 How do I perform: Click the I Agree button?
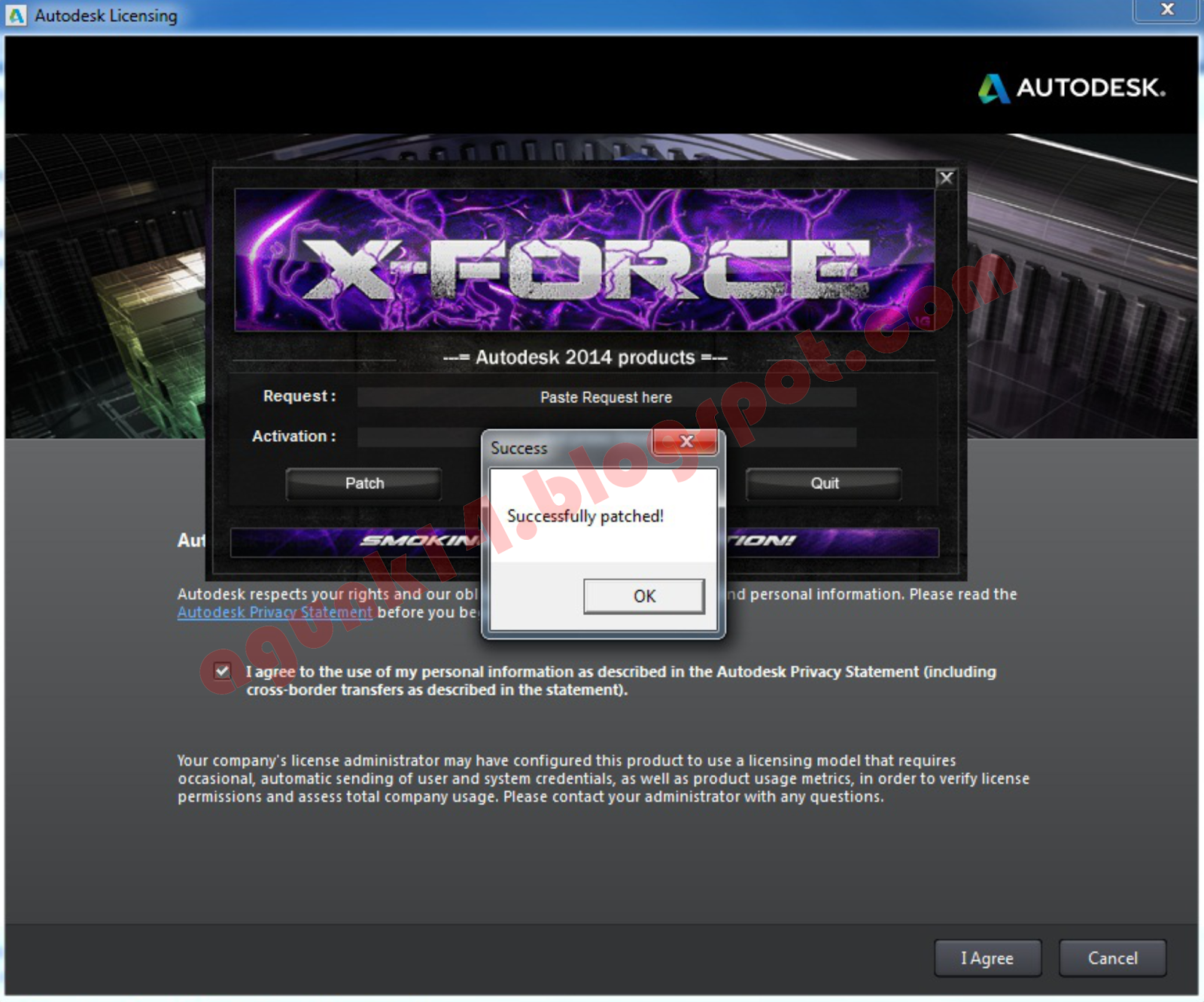[x=987, y=958]
